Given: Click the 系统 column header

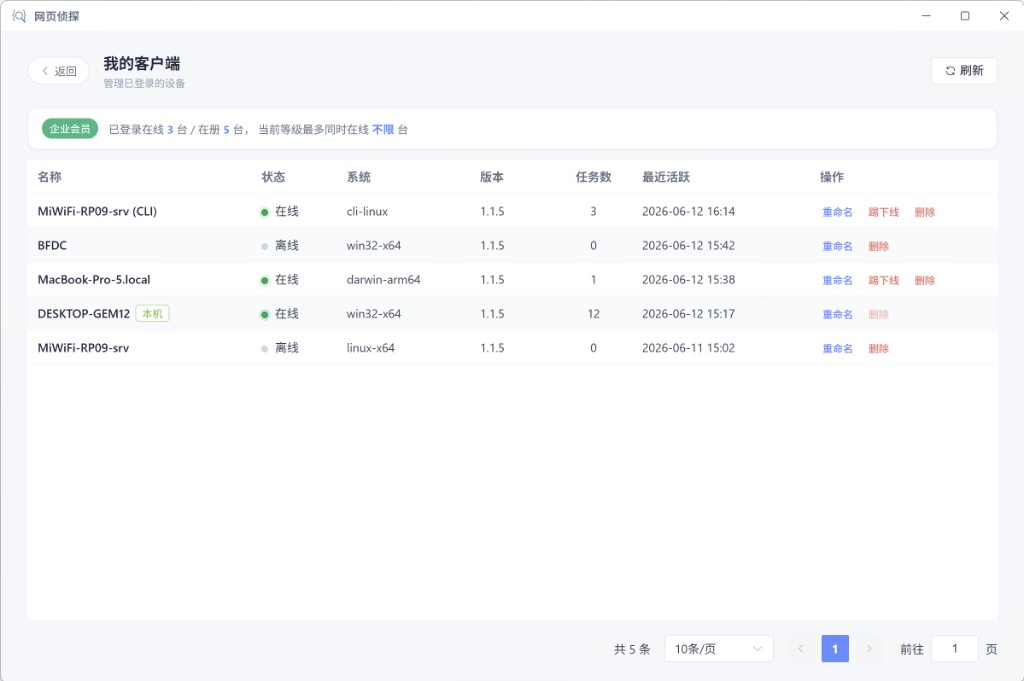Looking at the screenshot, I should tap(359, 177).
